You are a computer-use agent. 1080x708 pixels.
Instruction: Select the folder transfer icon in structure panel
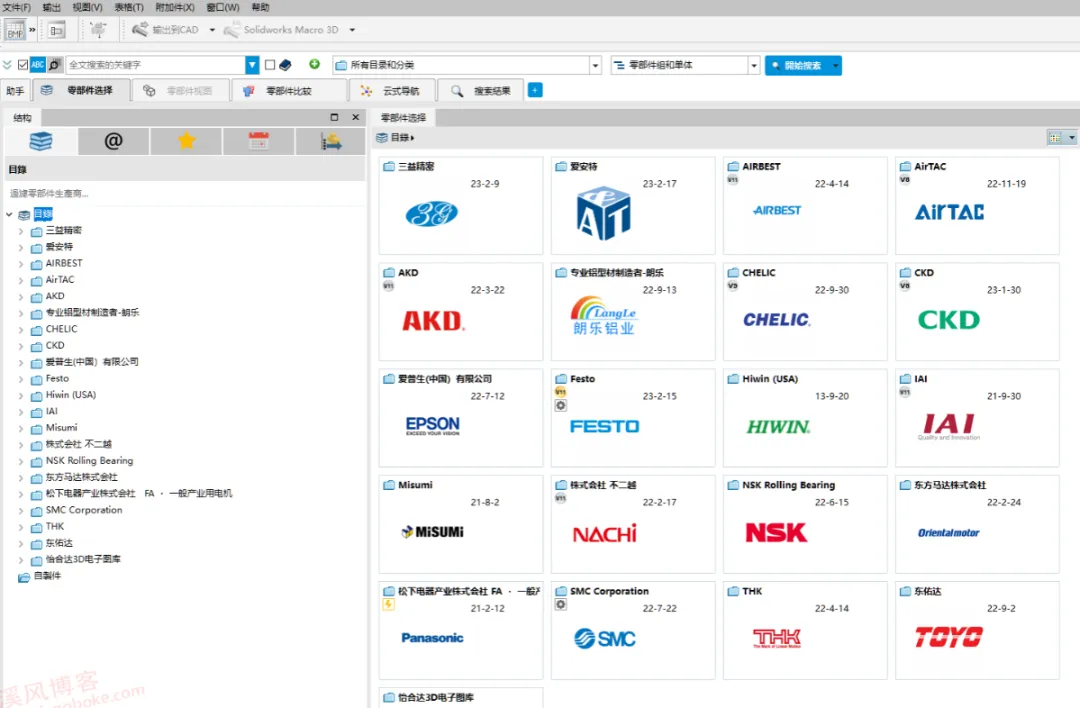(x=331, y=141)
